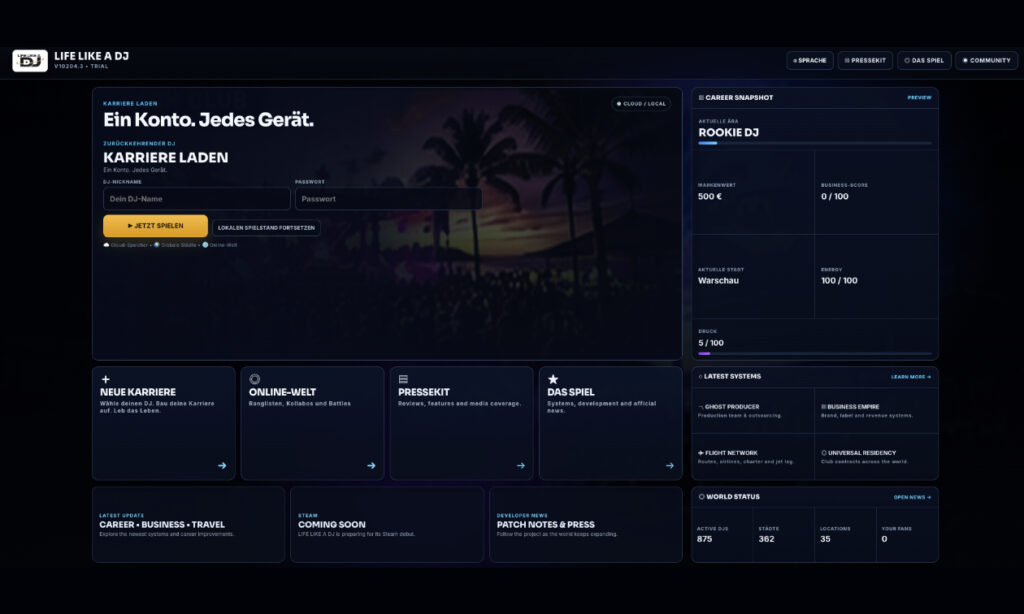This screenshot has width=1024, height=614.
Task: Open the Das Spiel card arrow
Action: pos(669,466)
